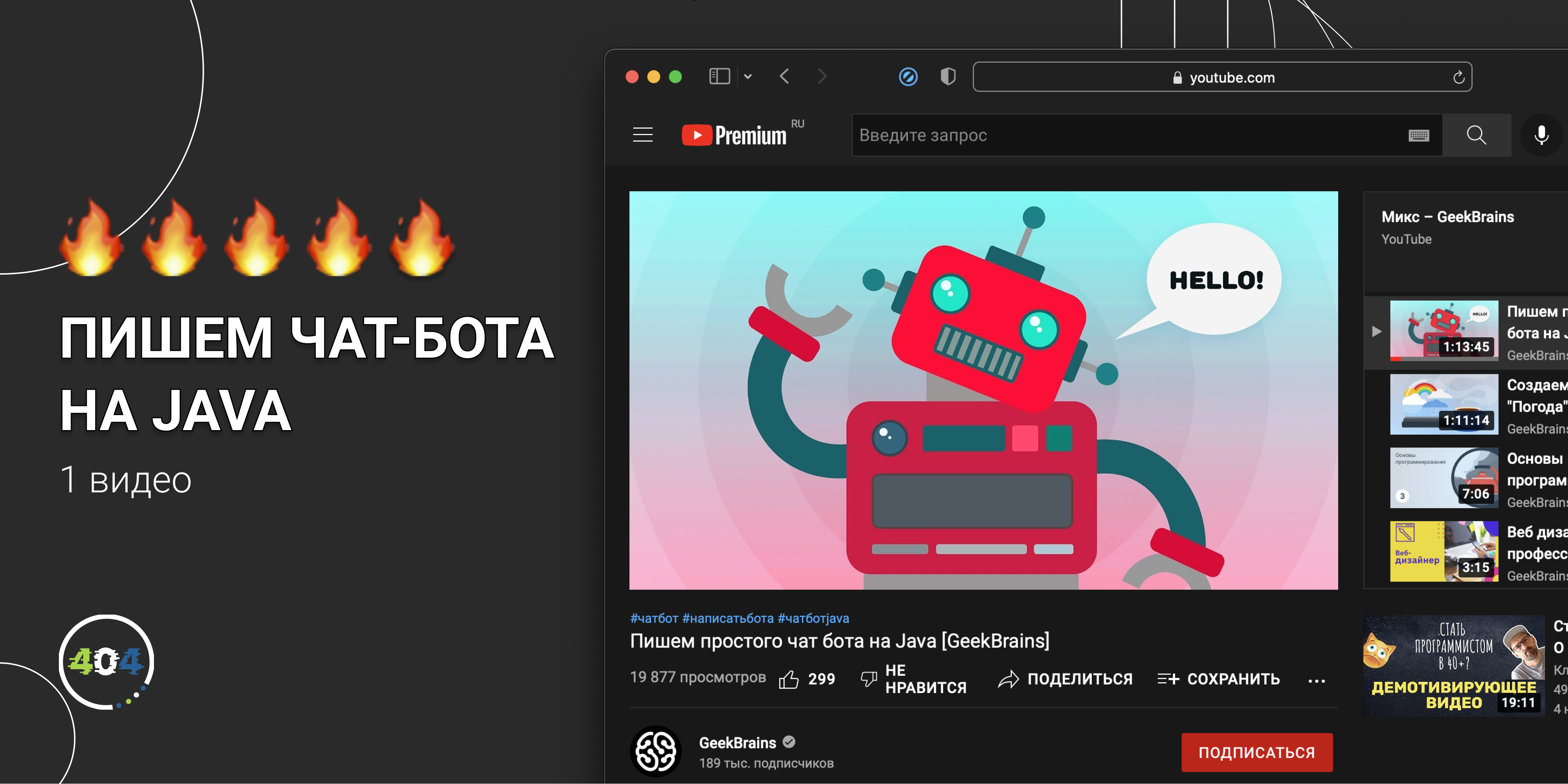Select the Веб дизайнер playlist item title
The height and width of the screenshot is (784, 1568).
[x=1537, y=543]
